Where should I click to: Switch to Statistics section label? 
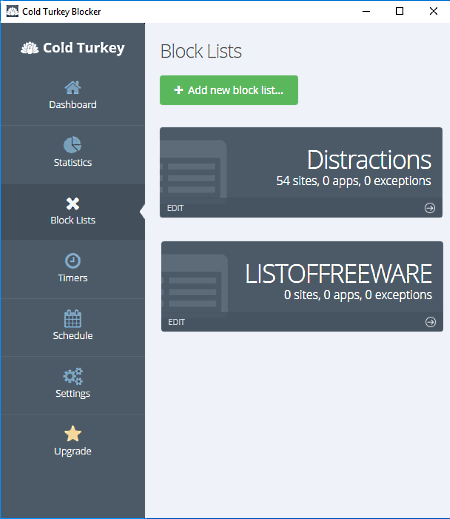tap(73, 162)
